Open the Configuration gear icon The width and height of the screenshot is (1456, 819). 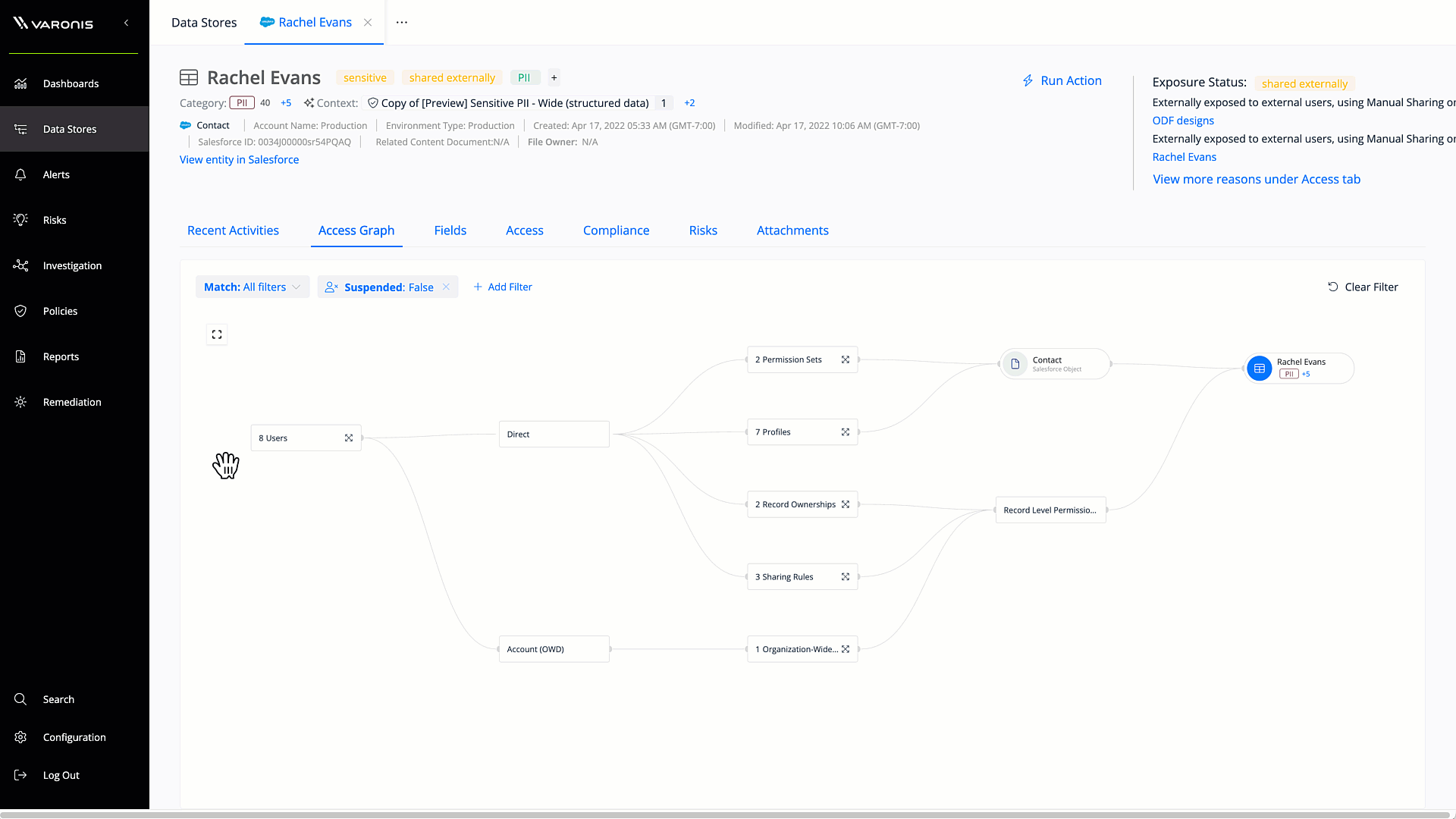[x=20, y=737]
